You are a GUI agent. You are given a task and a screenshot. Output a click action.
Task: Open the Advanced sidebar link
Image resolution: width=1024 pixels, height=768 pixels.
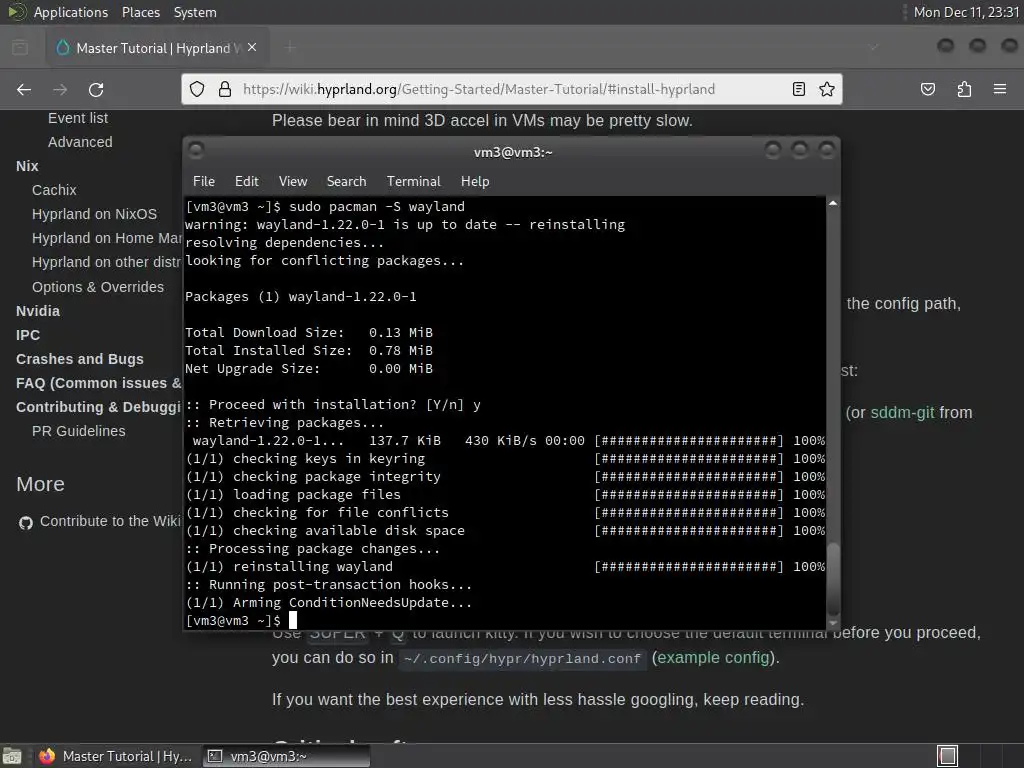(x=80, y=142)
